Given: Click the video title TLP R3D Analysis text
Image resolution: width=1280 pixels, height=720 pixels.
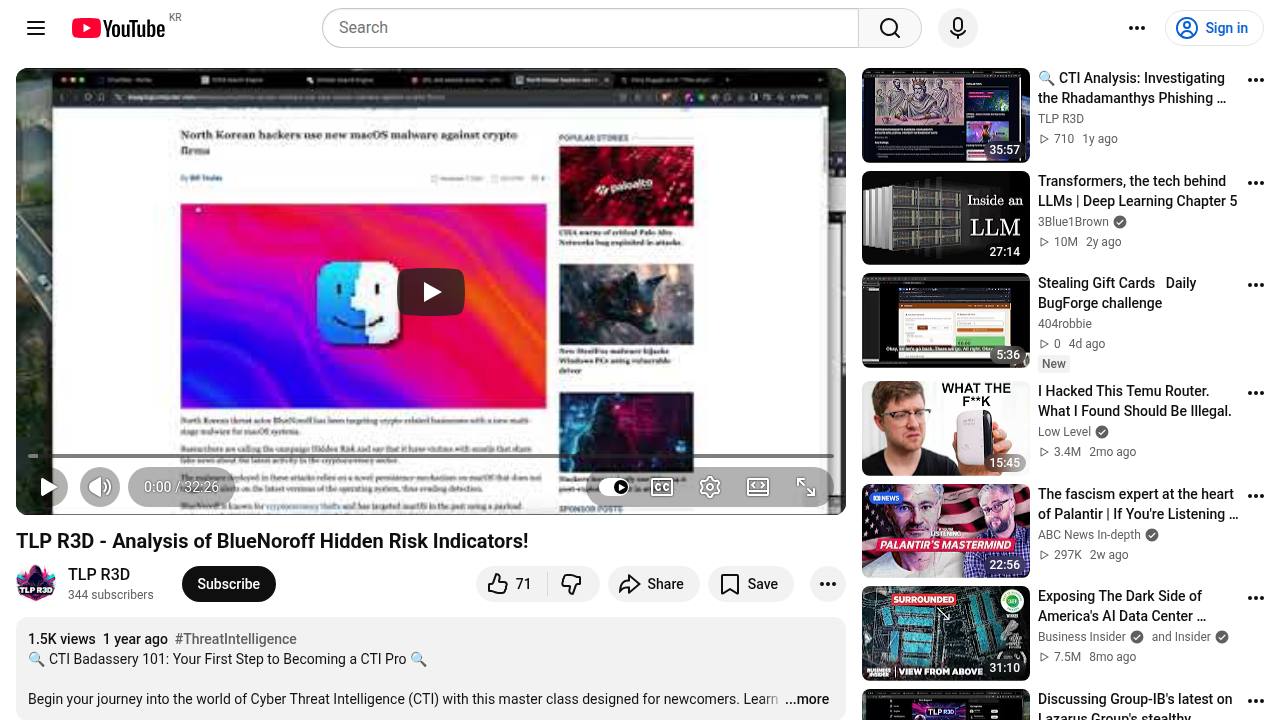Looking at the screenshot, I should 272,541.
